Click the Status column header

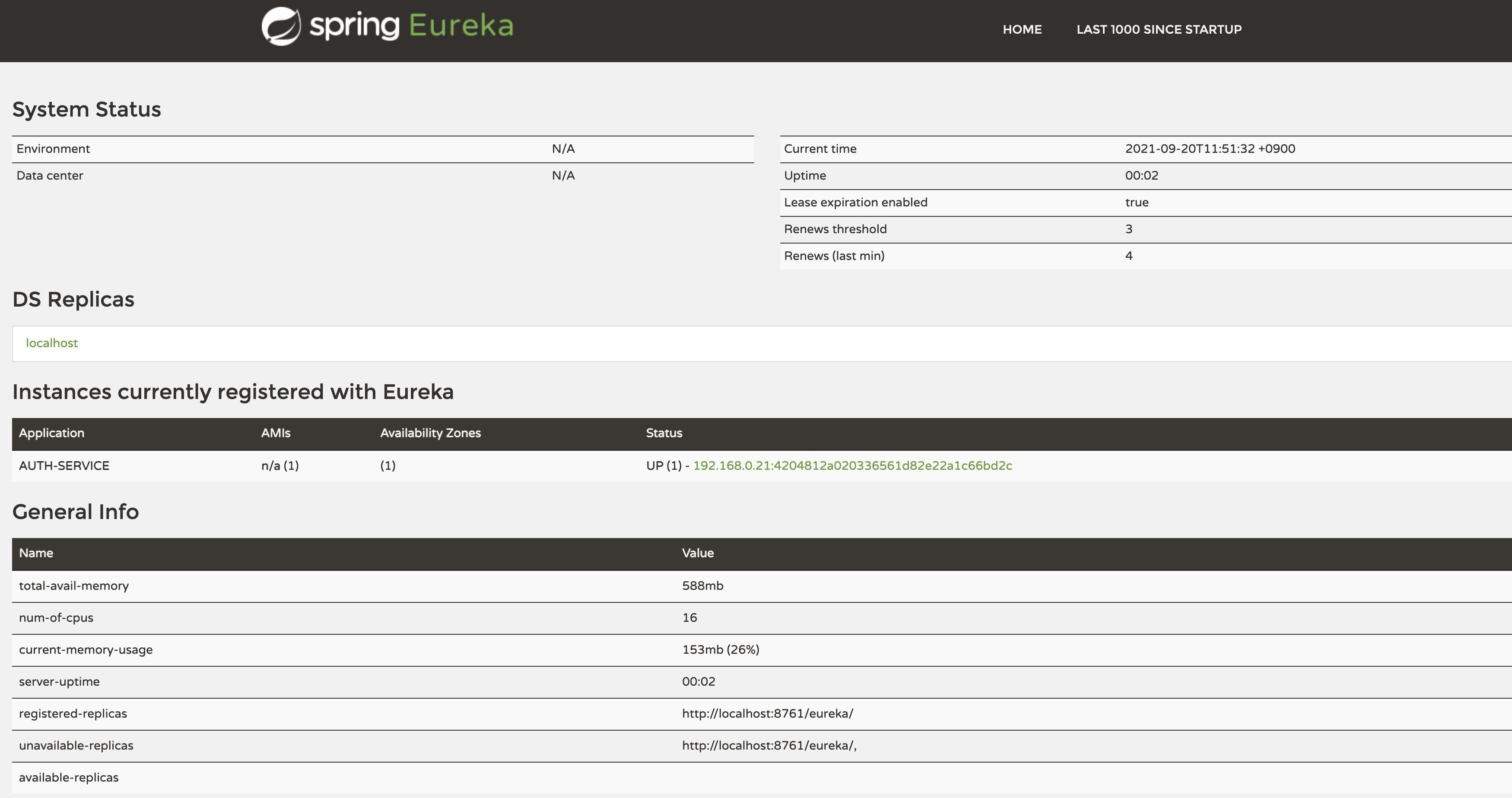click(x=664, y=433)
